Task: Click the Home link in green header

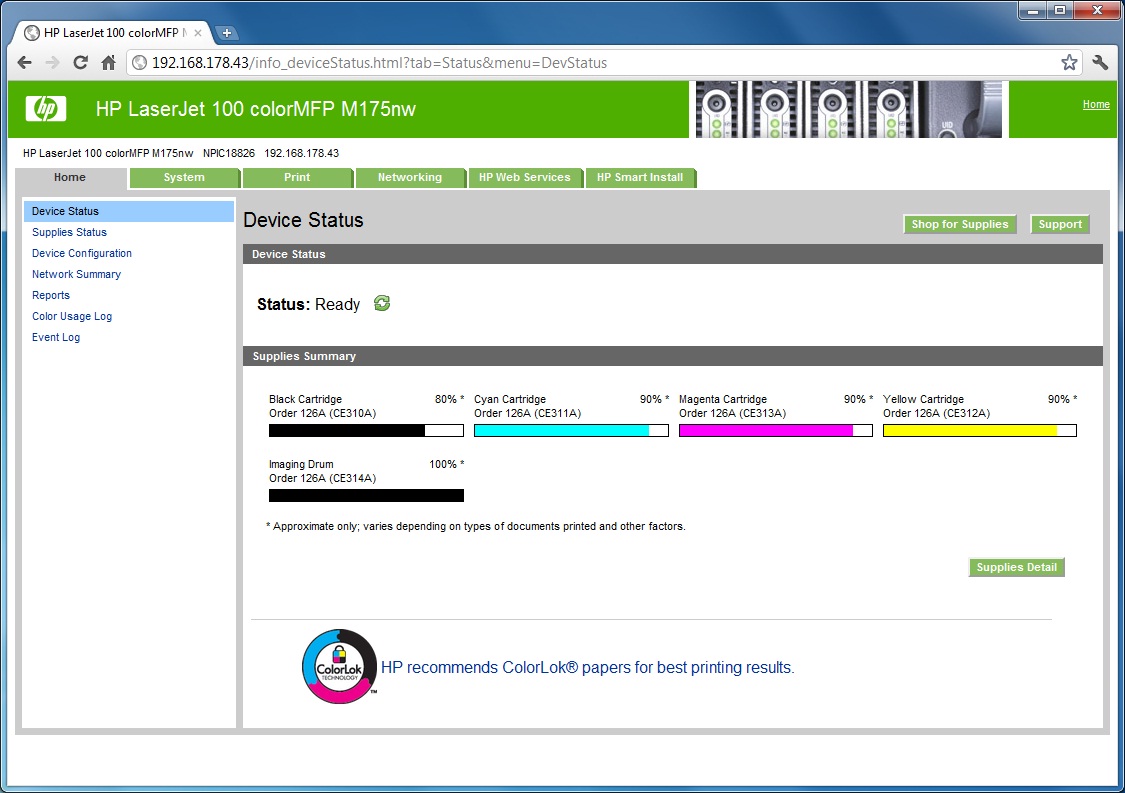Action: tap(1096, 105)
